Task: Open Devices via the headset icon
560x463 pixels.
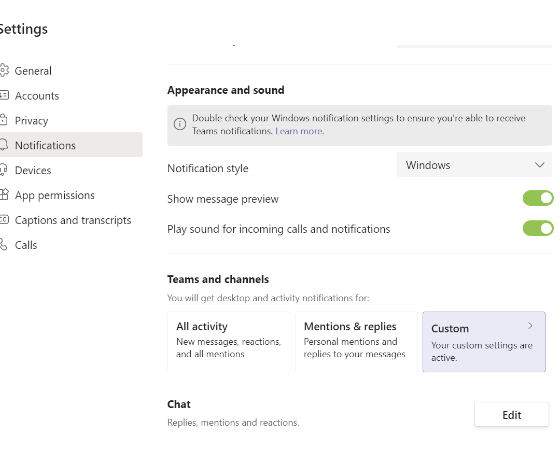Action: 3,170
